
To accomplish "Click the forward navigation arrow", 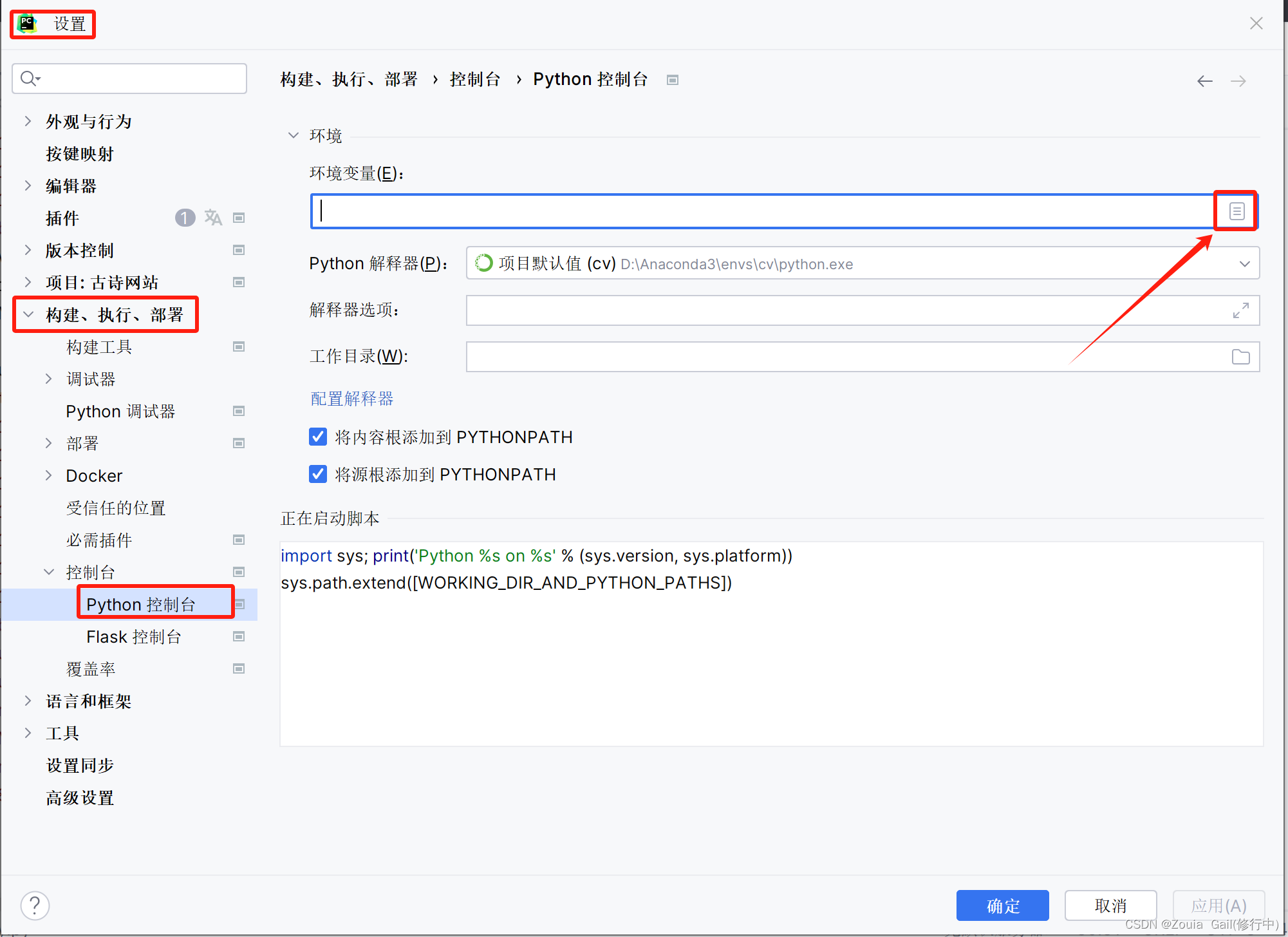I will (x=1238, y=81).
